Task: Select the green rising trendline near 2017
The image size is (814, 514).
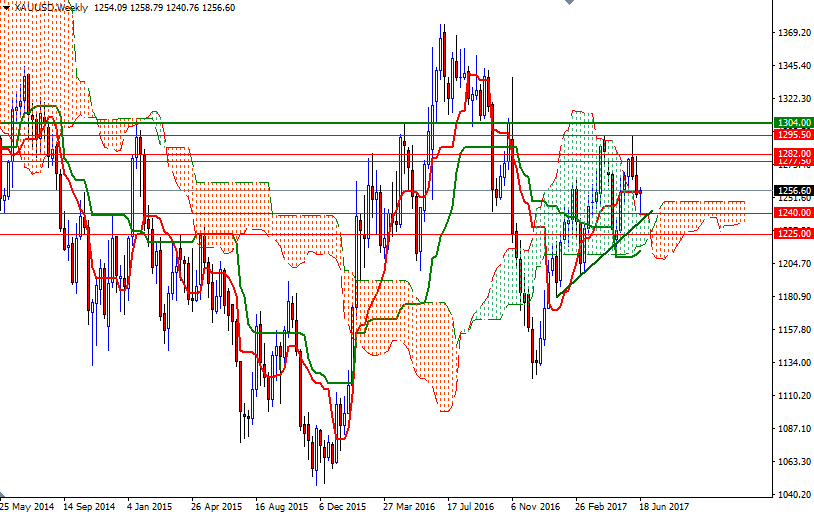Action: tap(600, 256)
